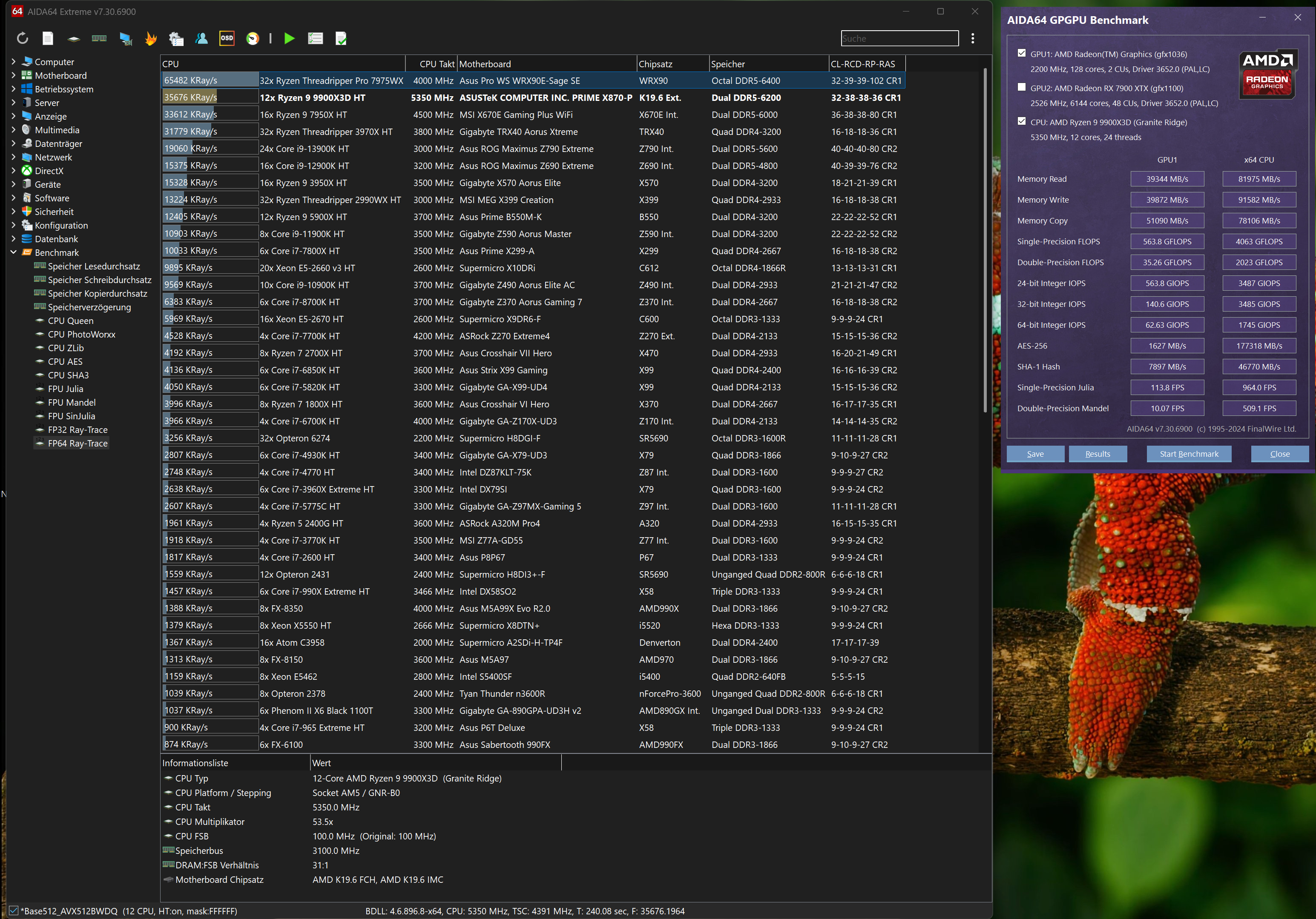Click Start Benchmark in GPGPU window
1316x919 pixels.
(x=1189, y=454)
